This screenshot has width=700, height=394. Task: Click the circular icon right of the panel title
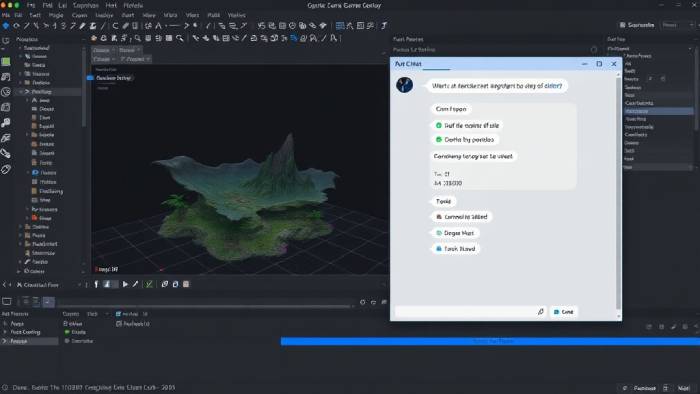(x=594, y=50)
